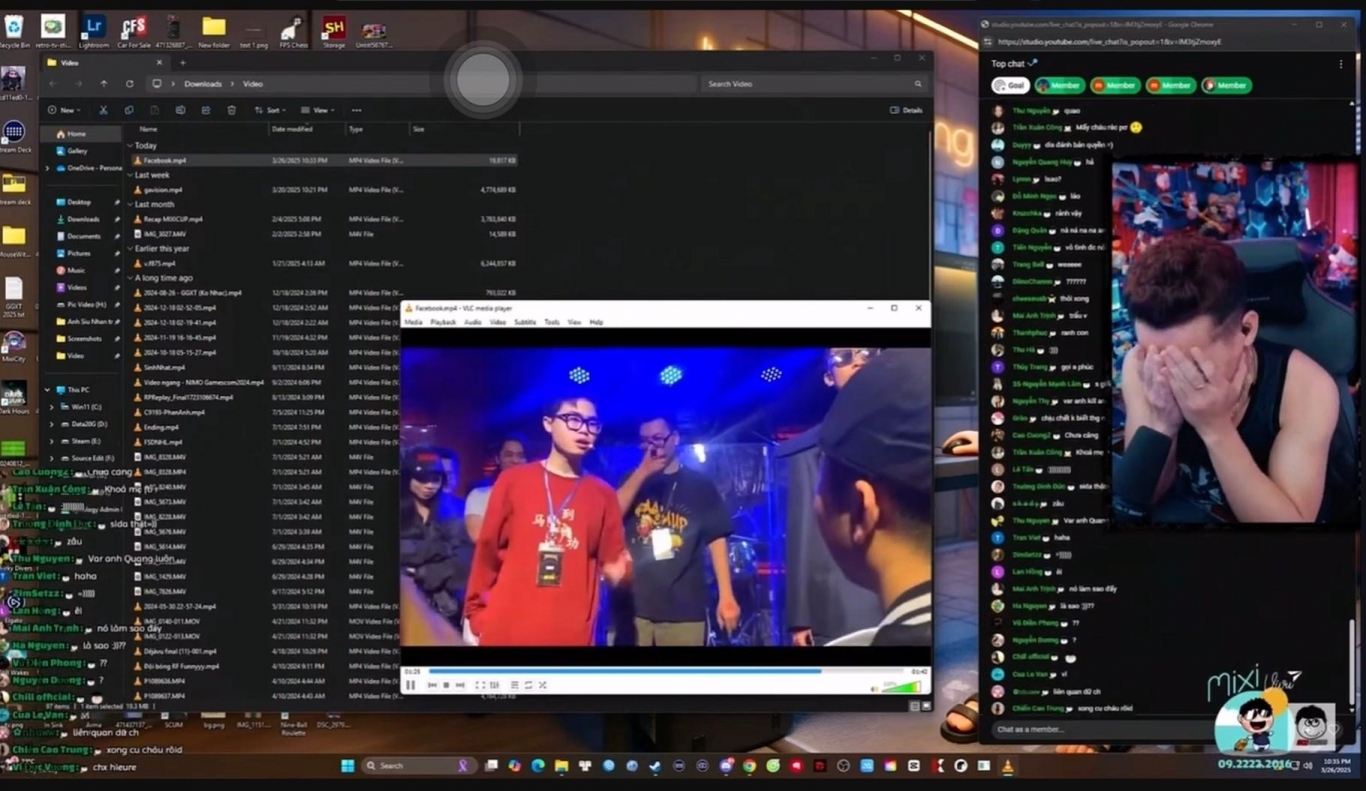The height and width of the screenshot is (791, 1366).
Task: Jump to previous media in VLC
Action: point(432,685)
